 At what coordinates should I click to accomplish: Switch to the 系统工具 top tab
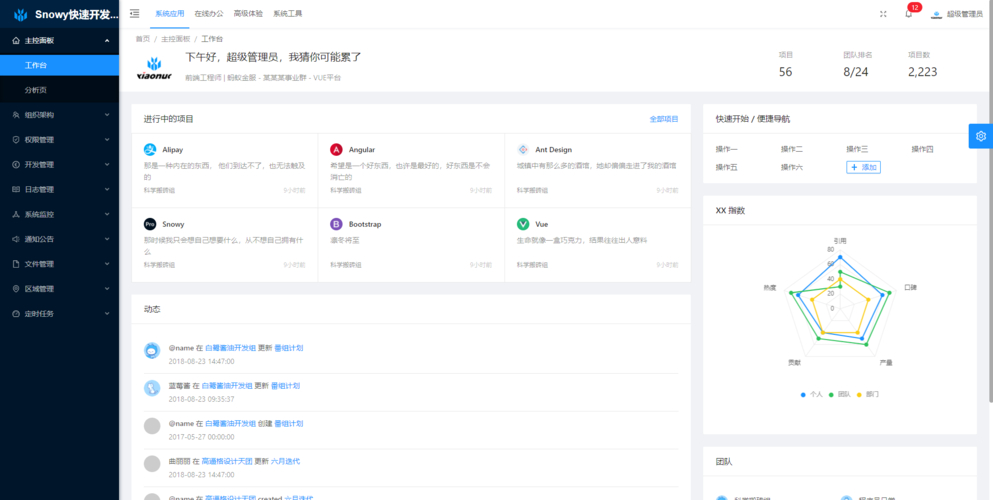point(288,13)
